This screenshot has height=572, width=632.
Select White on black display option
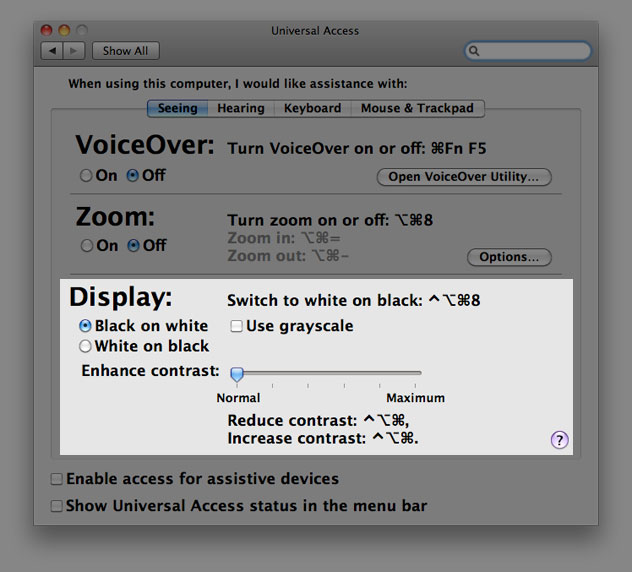tap(85, 347)
